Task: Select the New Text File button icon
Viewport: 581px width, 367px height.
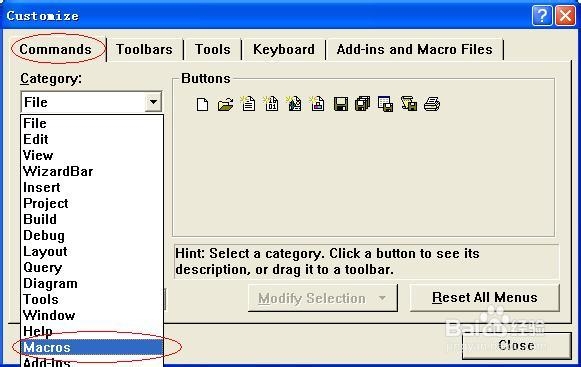Action: [x=248, y=104]
